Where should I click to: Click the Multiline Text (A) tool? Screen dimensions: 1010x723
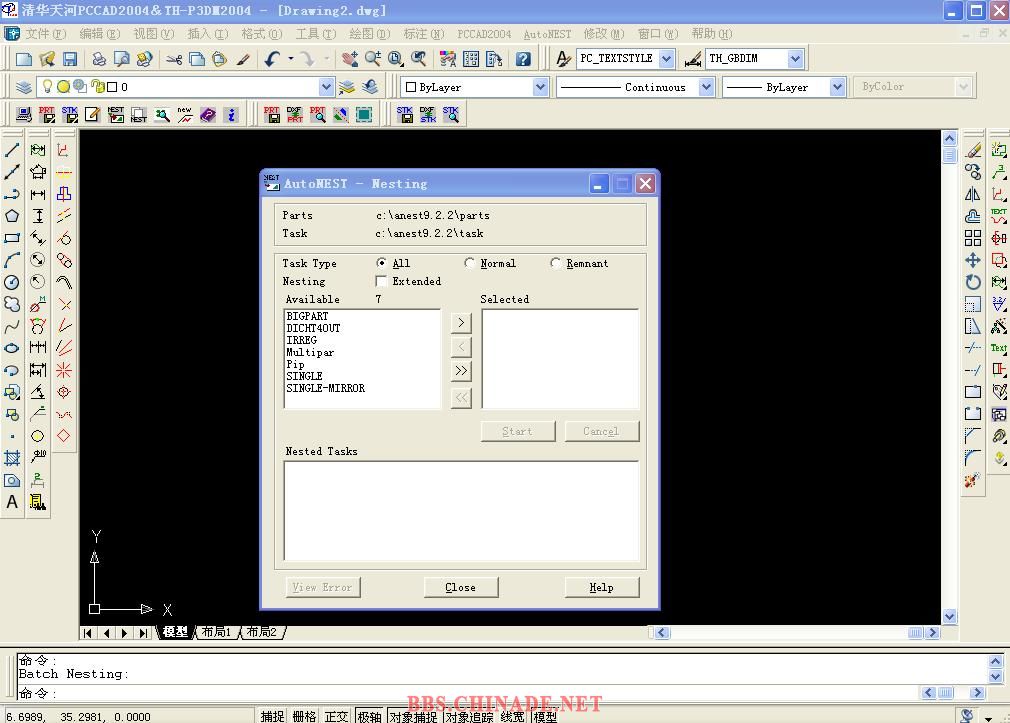point(12,502)
